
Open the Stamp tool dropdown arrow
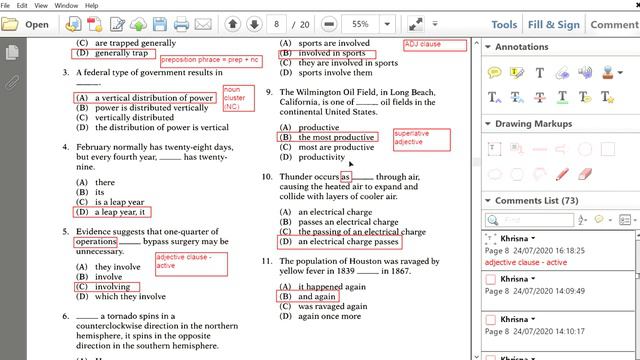click(620, 73)
